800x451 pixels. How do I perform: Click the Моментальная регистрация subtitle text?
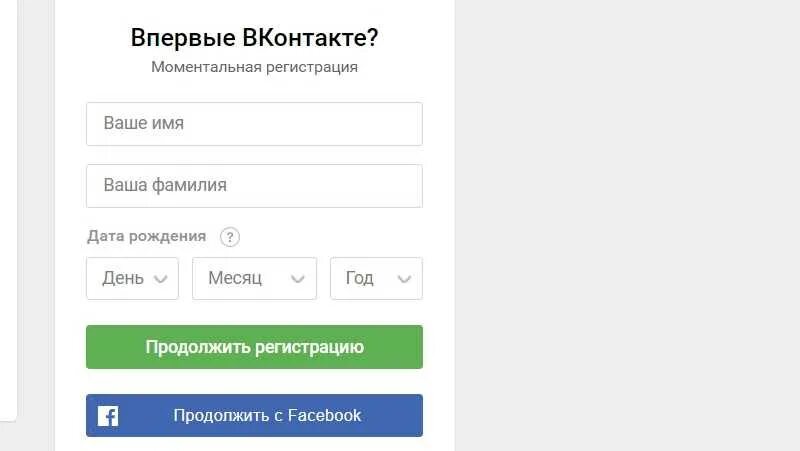click(x=255, y=67)
